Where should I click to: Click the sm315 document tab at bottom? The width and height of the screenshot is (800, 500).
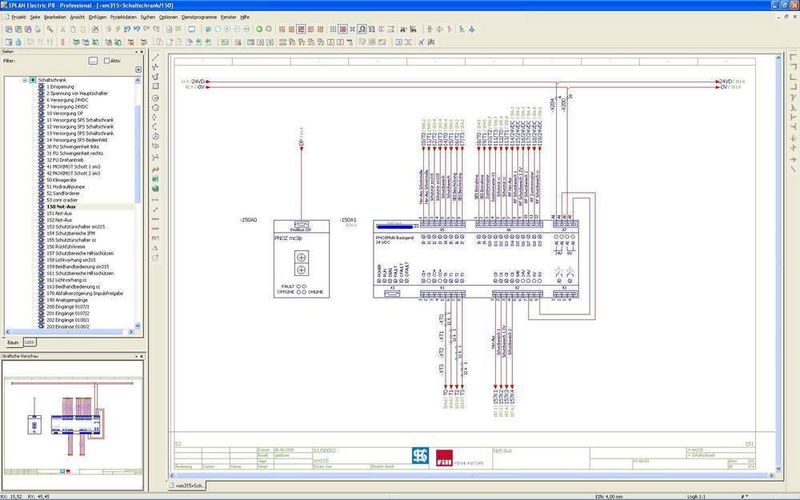(x=187, y=486)
